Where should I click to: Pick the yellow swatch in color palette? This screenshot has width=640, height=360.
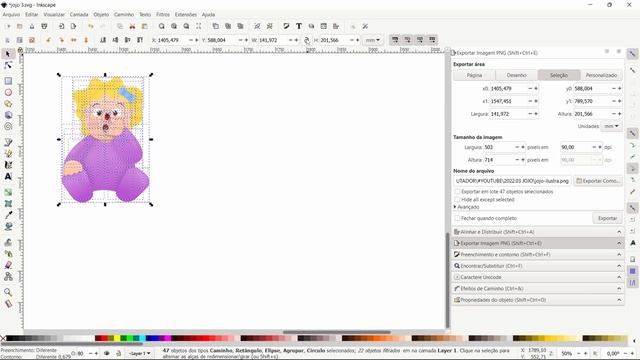(x=117, y=338)
